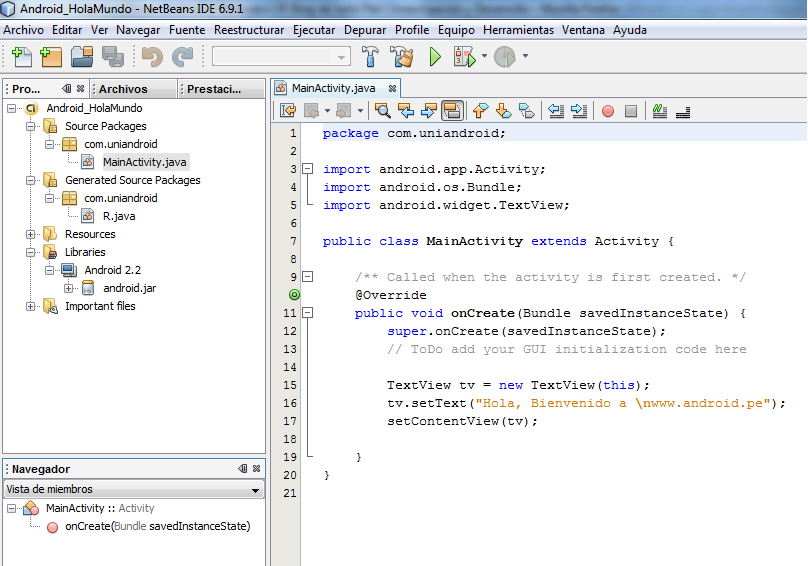Open the empty configuration combo box

tap(281, 57)
